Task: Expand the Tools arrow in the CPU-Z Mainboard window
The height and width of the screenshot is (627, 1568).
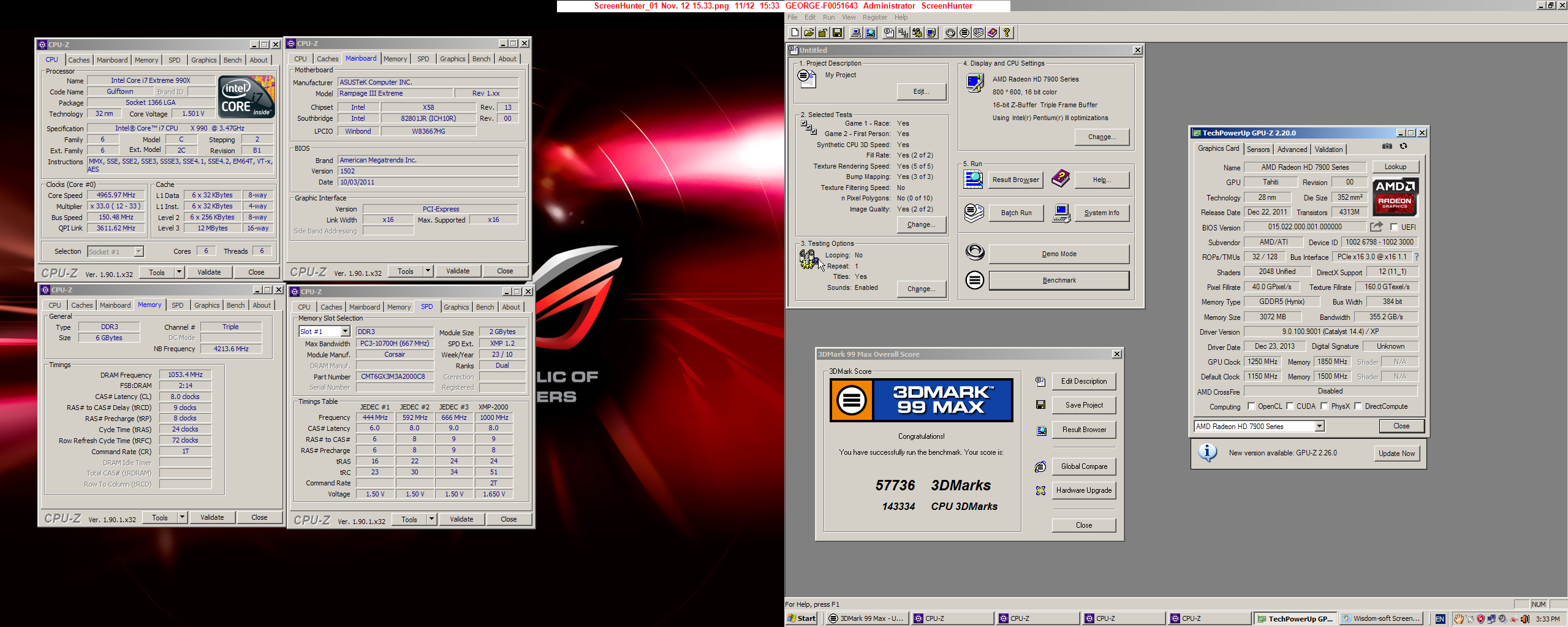Action: (428, 271)
